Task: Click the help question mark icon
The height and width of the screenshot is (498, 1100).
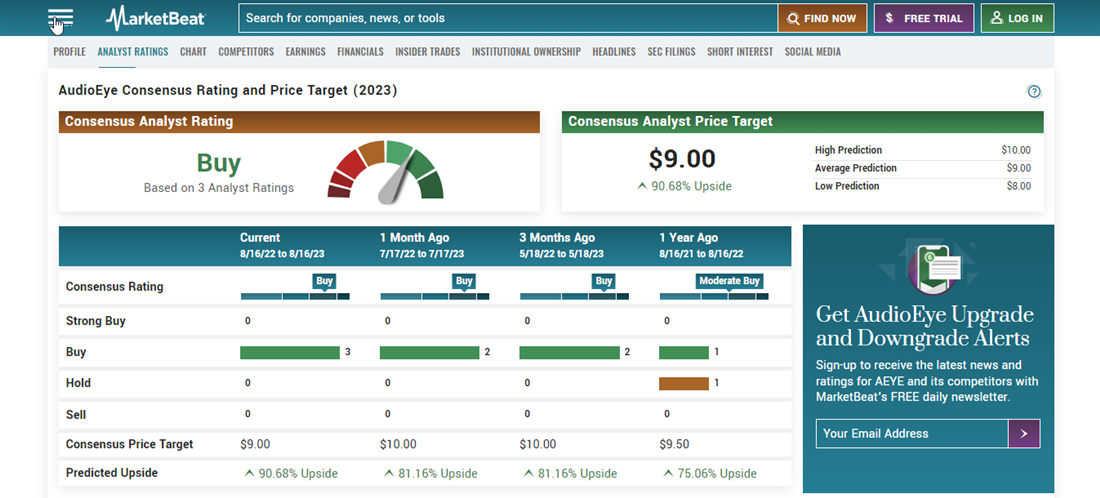Action: 1034,92
